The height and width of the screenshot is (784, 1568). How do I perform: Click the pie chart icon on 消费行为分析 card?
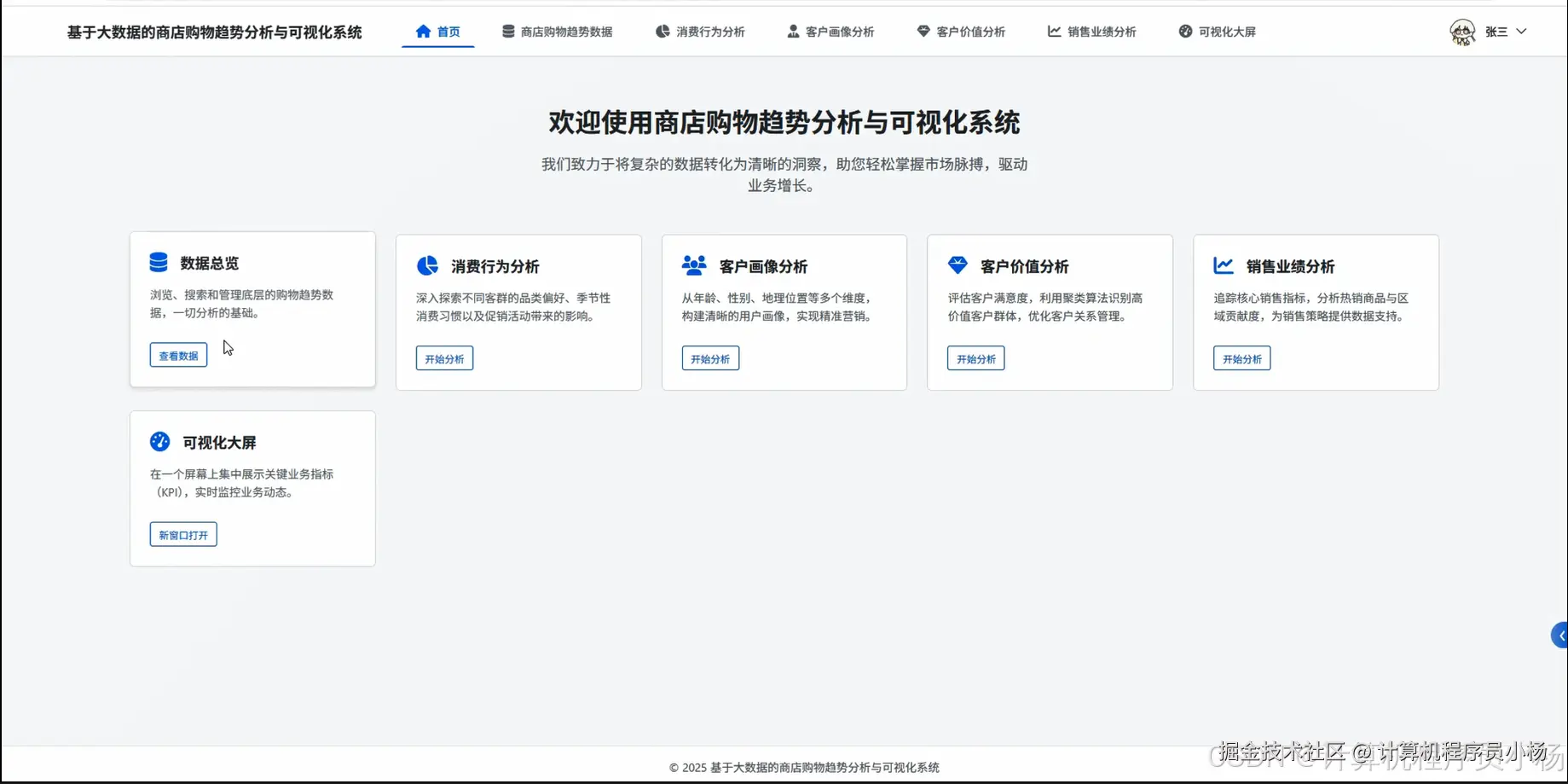tap(426, 265)
